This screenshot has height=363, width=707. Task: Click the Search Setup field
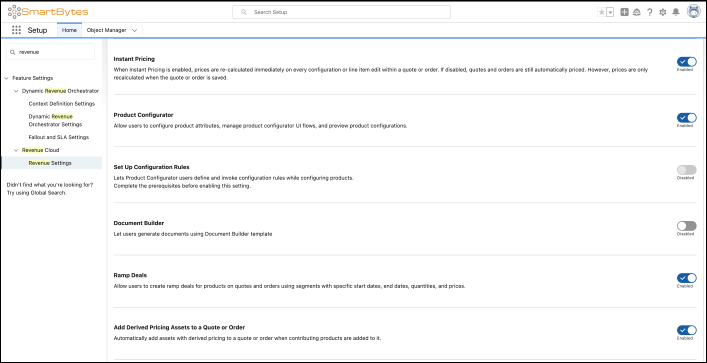pyautogui.click(x=341, y=12)
